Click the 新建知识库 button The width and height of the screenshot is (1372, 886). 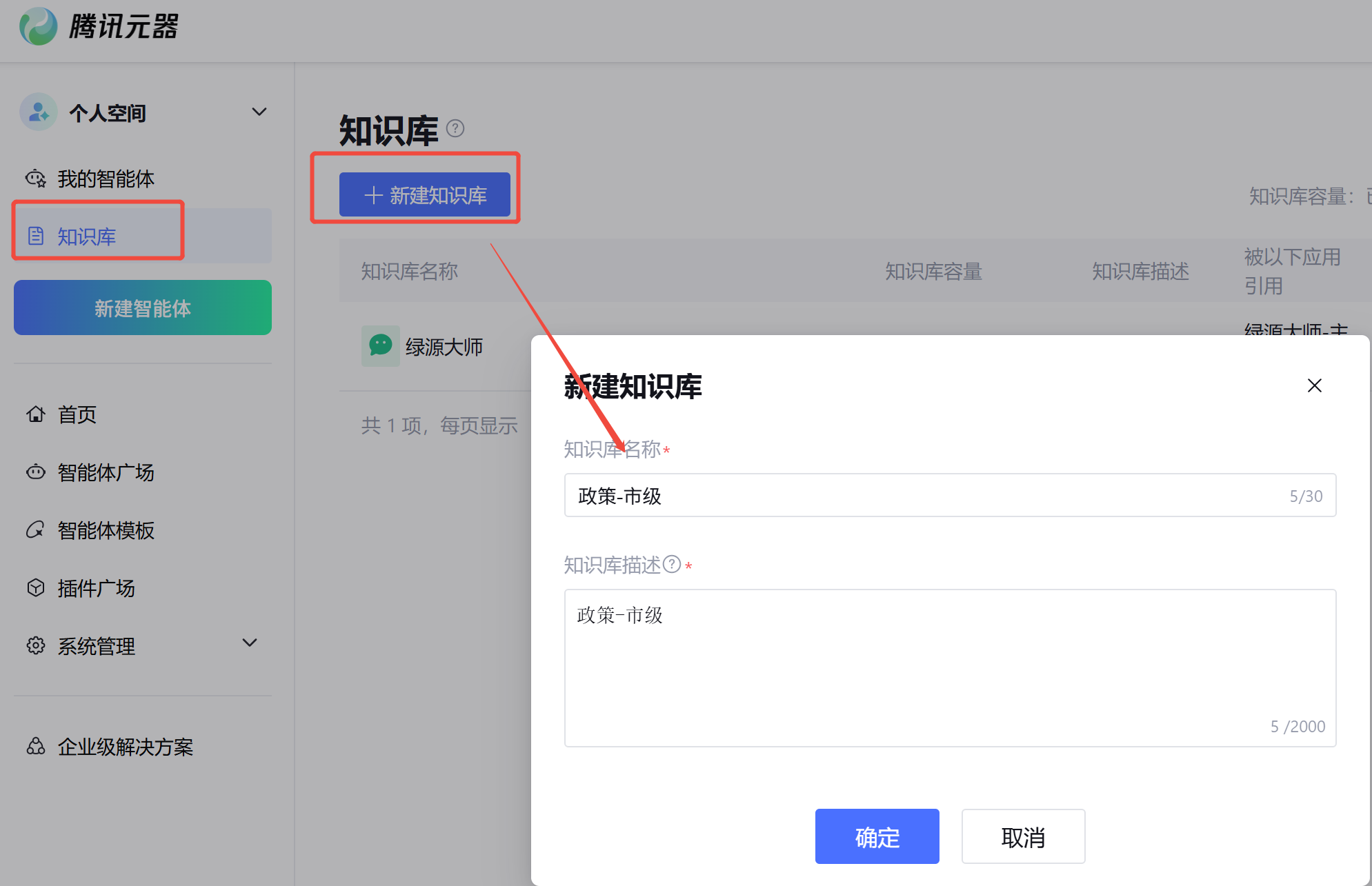(425, 195)
